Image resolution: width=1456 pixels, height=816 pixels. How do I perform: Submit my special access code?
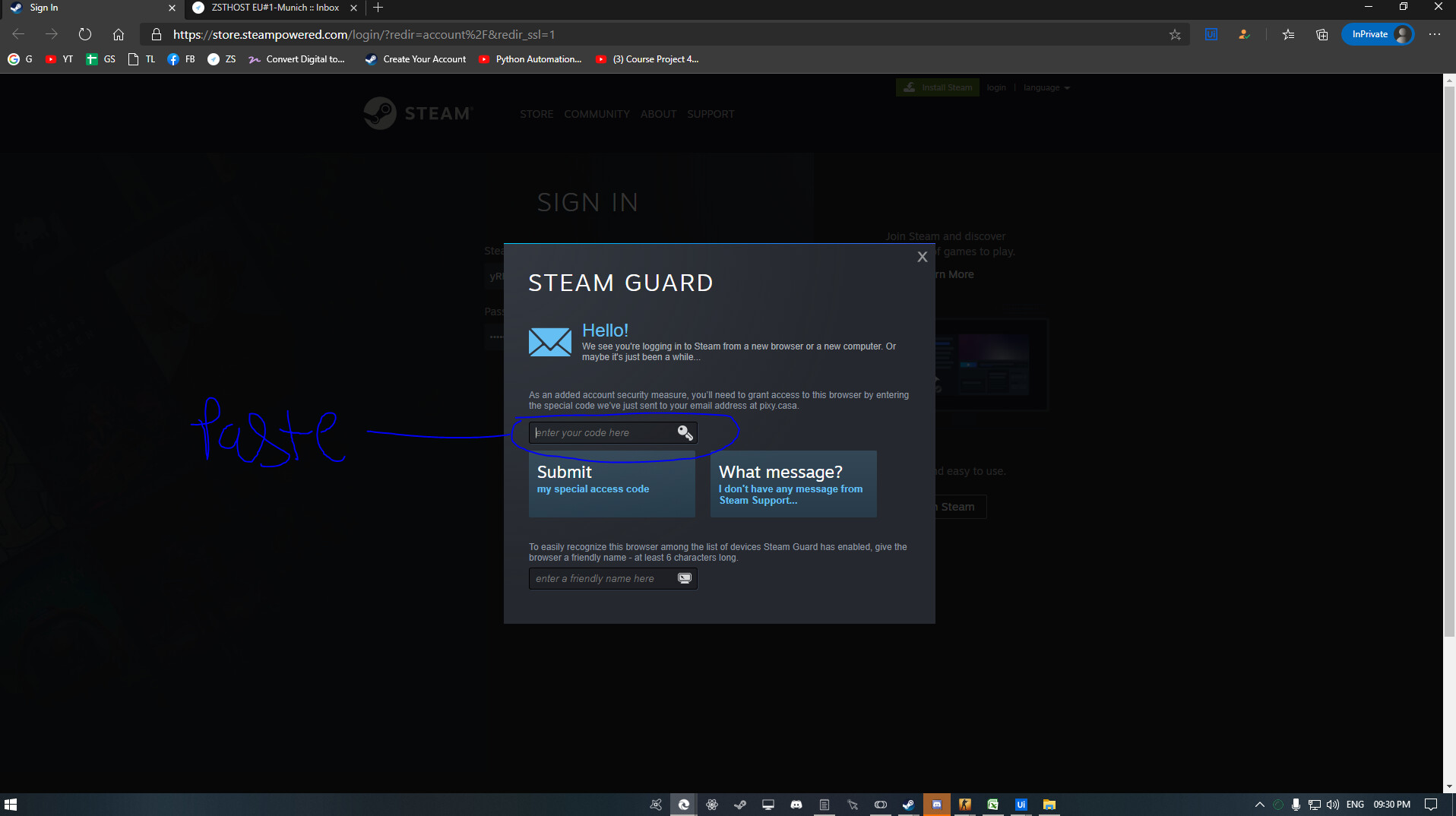click(x=612, y=483)
